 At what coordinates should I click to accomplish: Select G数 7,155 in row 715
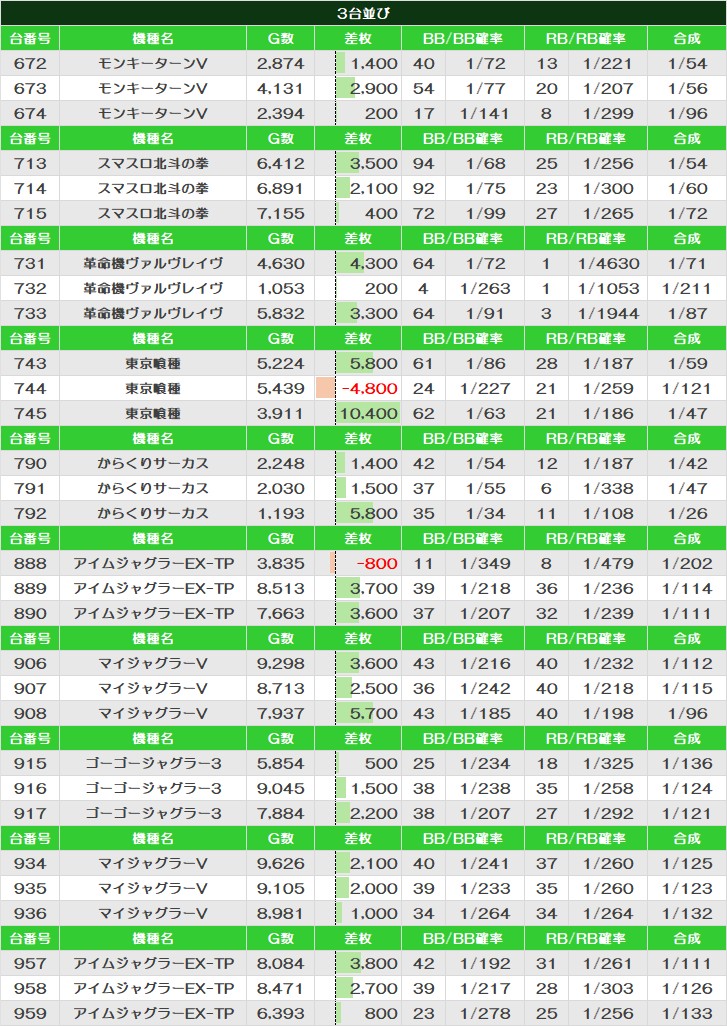tap(280, 213)
